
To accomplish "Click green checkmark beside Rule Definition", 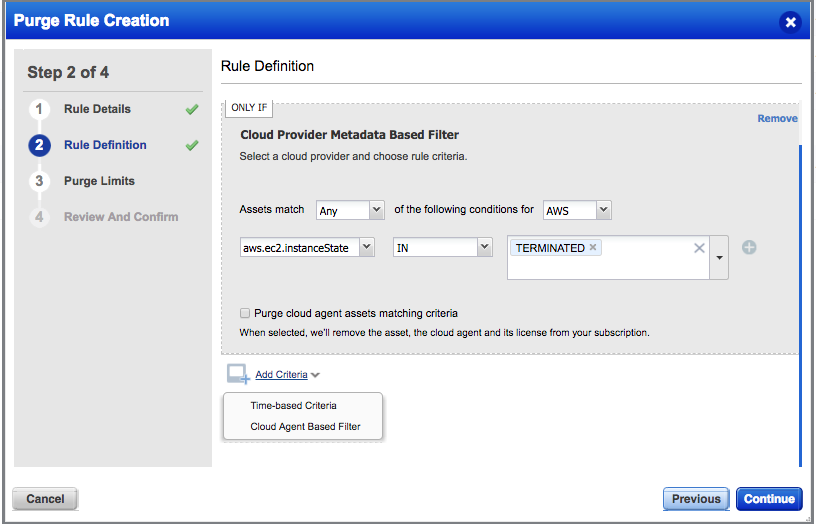I will coord(192,145).
